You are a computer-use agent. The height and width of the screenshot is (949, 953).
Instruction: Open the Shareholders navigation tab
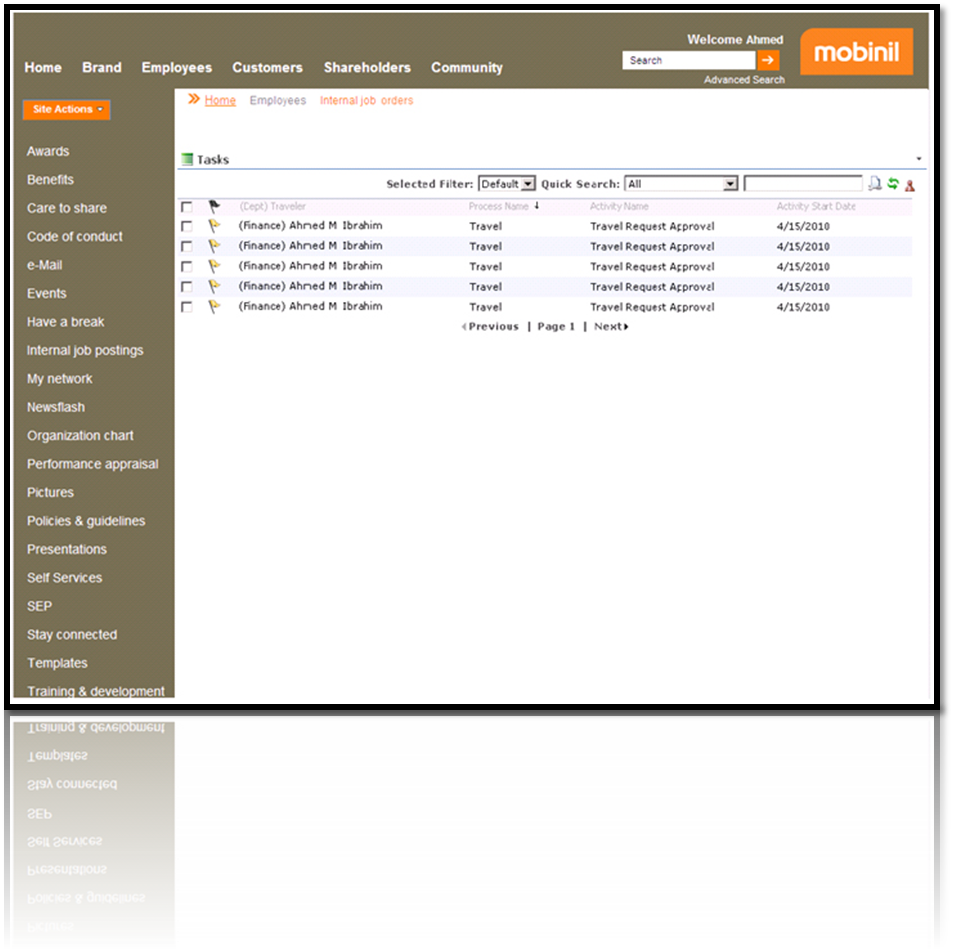pyautogui.click(x=367, y=67)
